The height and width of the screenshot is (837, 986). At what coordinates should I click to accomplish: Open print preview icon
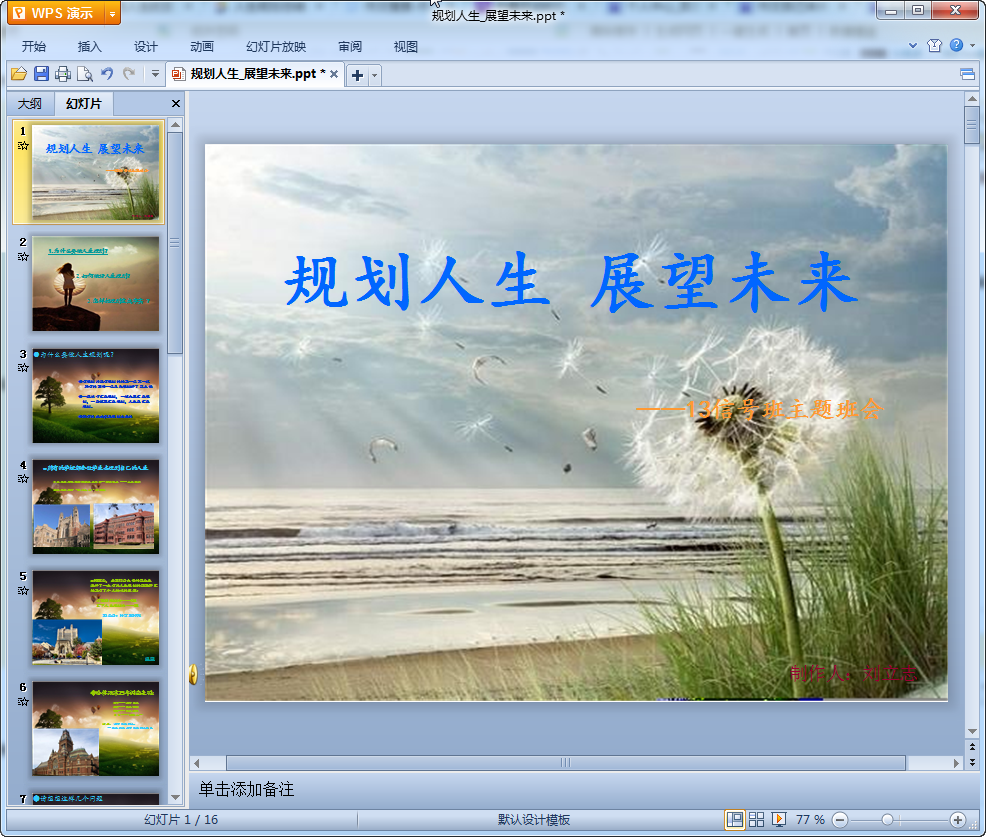pos(85,74)
